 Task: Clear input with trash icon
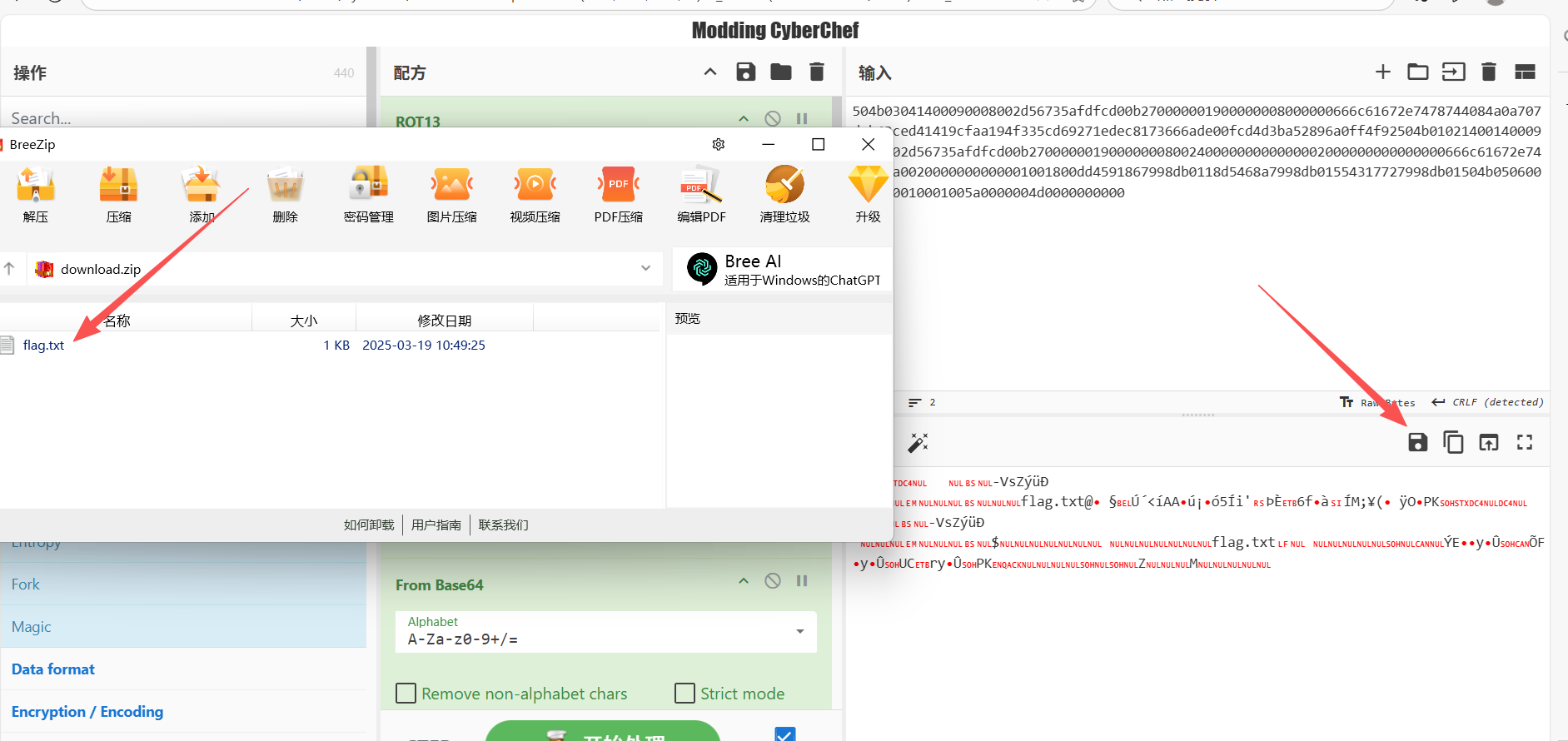(1489, 72)
